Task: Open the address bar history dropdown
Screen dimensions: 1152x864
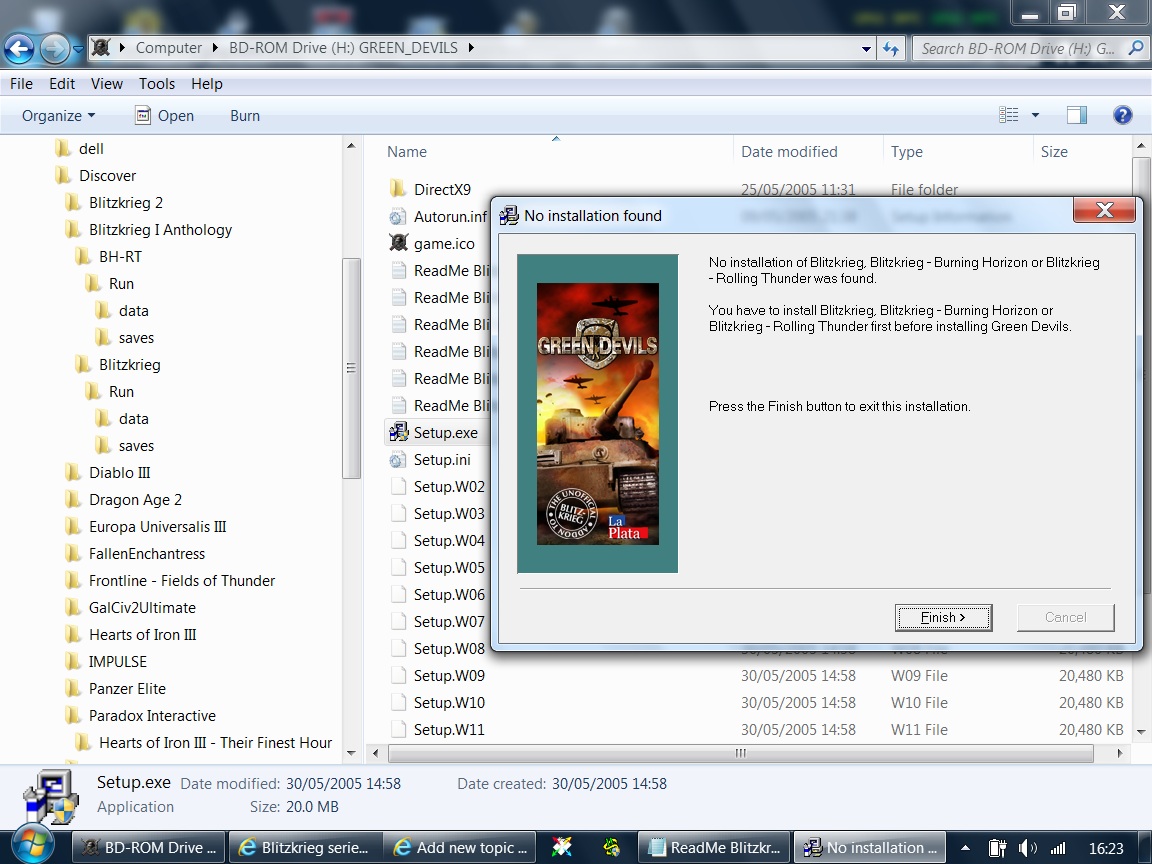Action: (866, 49)
